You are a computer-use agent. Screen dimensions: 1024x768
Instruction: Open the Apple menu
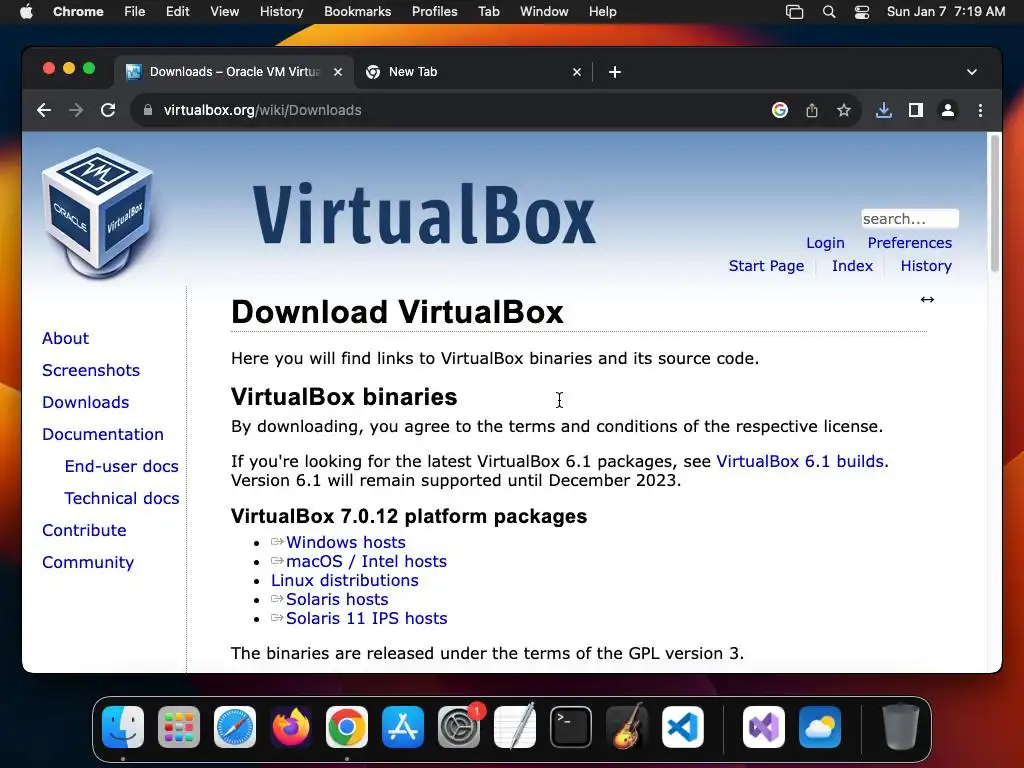(x=26, y=12)
